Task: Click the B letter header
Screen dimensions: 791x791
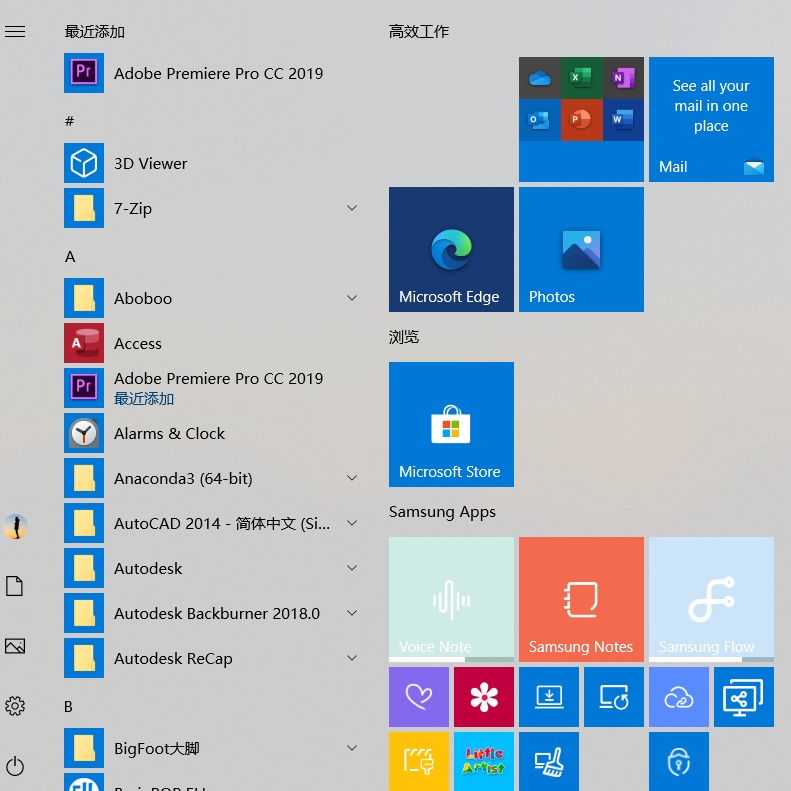Action: [x=69, y=706]
